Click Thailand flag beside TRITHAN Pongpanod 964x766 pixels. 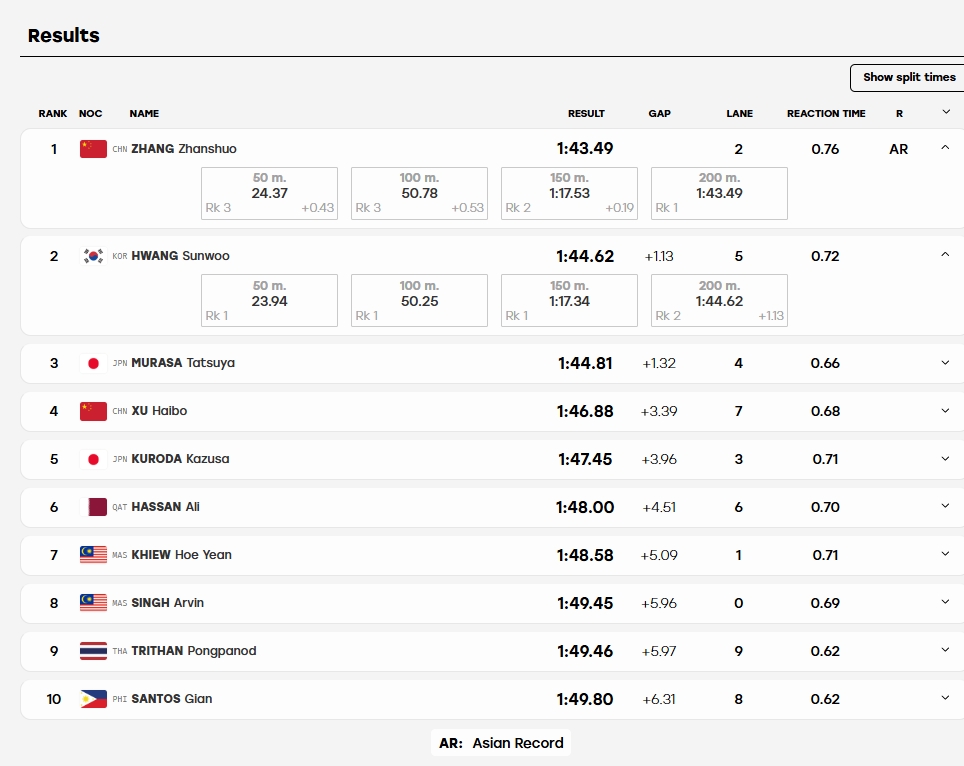coord(93,651)
